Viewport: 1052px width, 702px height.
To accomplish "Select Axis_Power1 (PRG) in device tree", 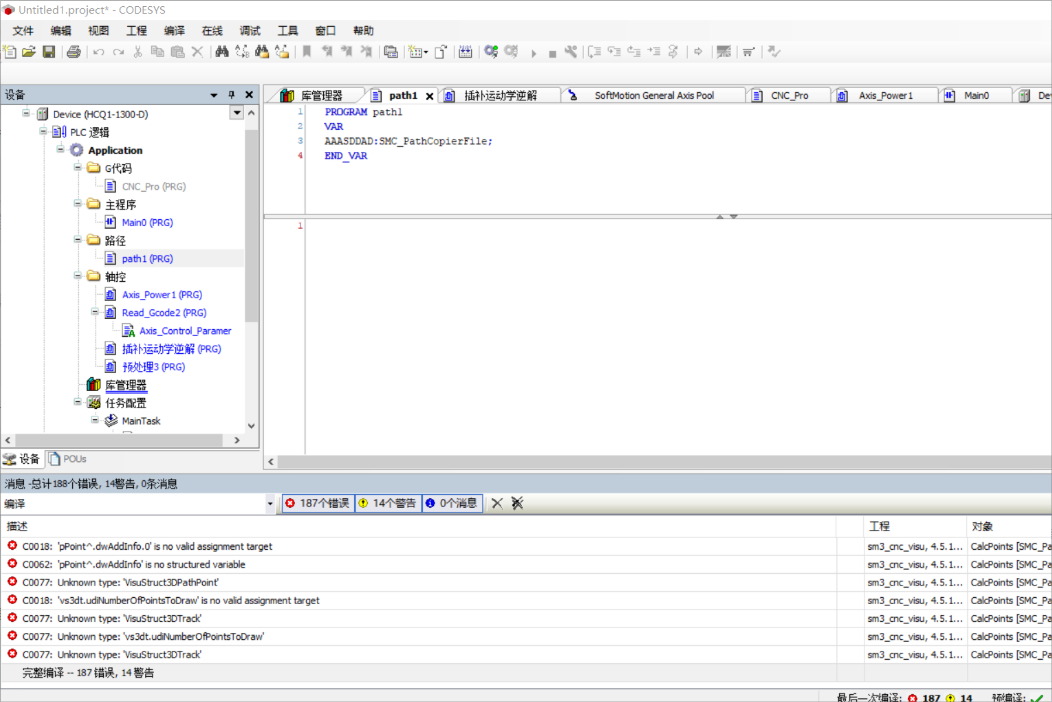I will (x=161, y=295).
